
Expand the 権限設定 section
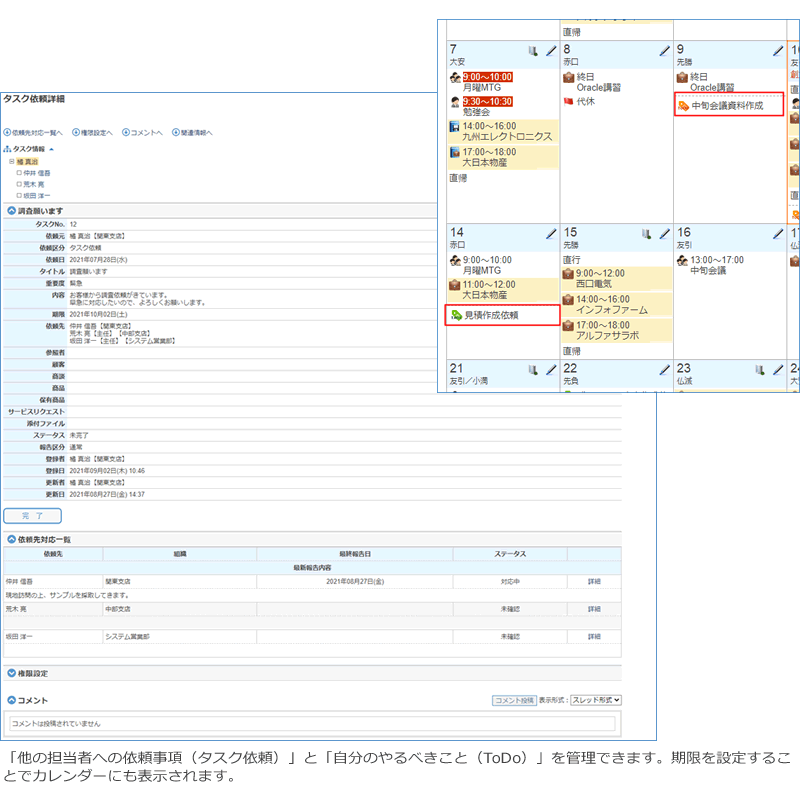click(x=11, y=674)
